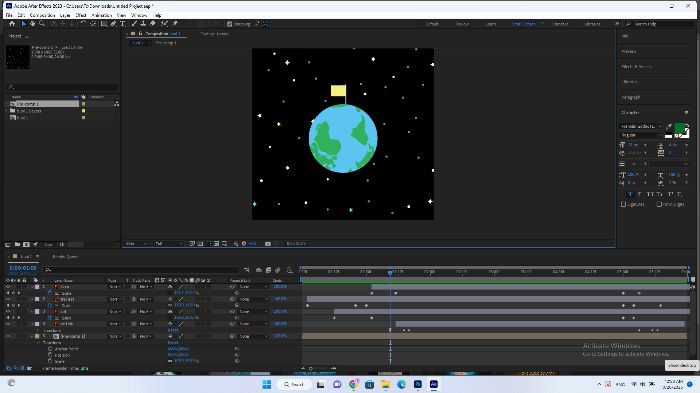Screen dimensions: 700x393
Task: Click the Reset link under layer 5 Transform
Action: [172, 343]
